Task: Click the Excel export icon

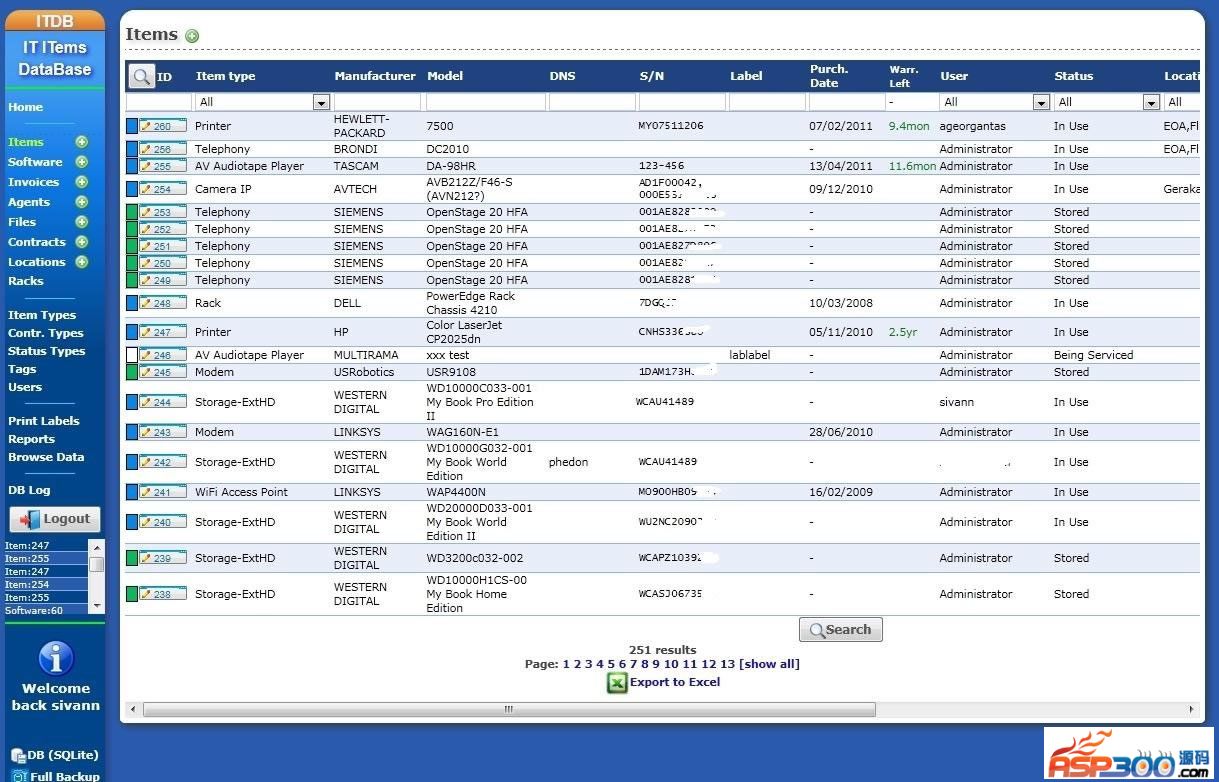Action: [617, 683]
